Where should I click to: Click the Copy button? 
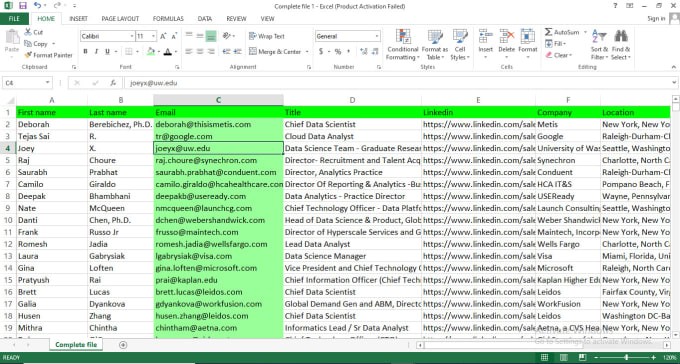[x=36, y=44]
